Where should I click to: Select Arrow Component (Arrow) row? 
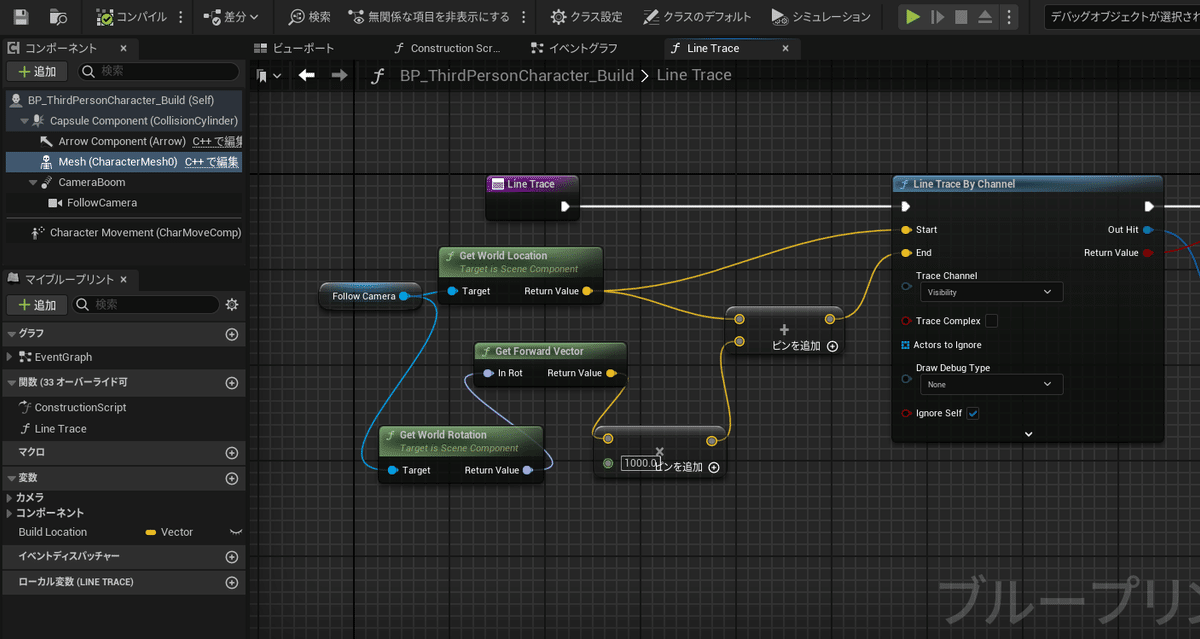point(122,141)
